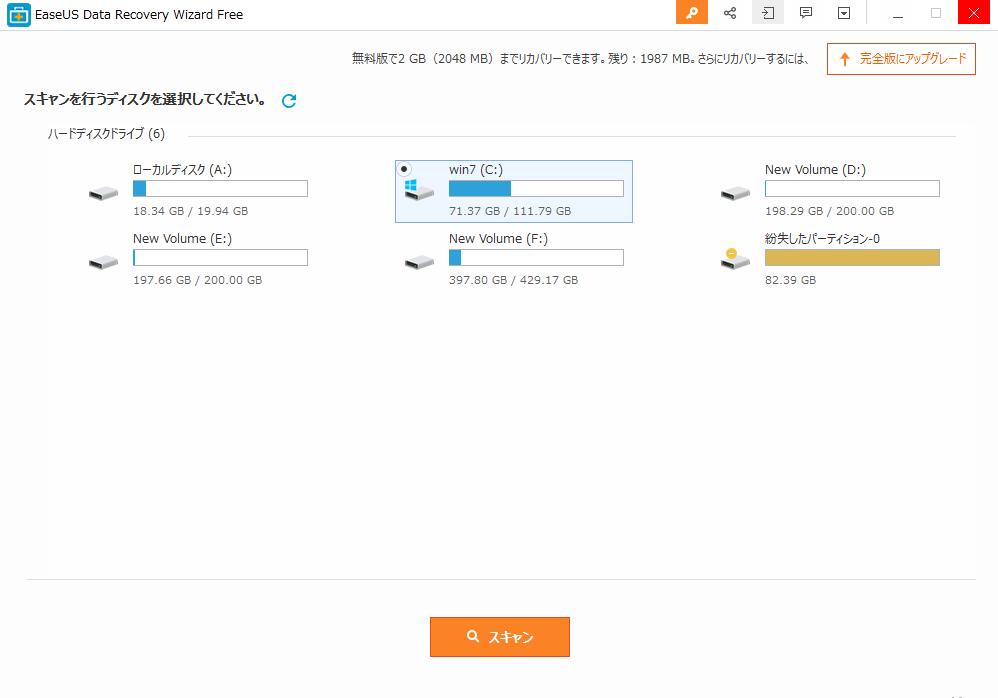Click the orange key activation icon
The height and width of the screenshot is (698, 998).
[x=692, y=12]
